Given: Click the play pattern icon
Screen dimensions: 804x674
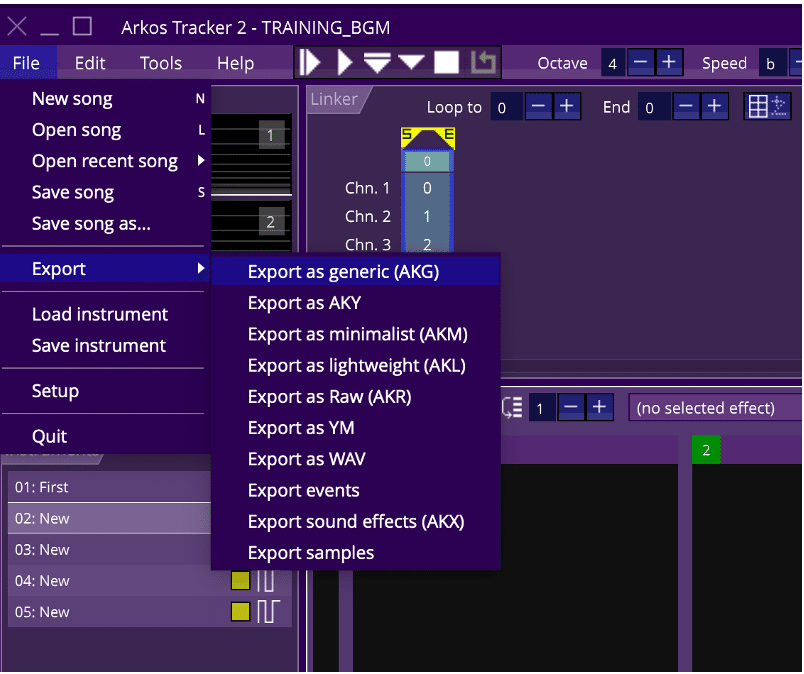Looking at the screenshot, I should point(345,63).
